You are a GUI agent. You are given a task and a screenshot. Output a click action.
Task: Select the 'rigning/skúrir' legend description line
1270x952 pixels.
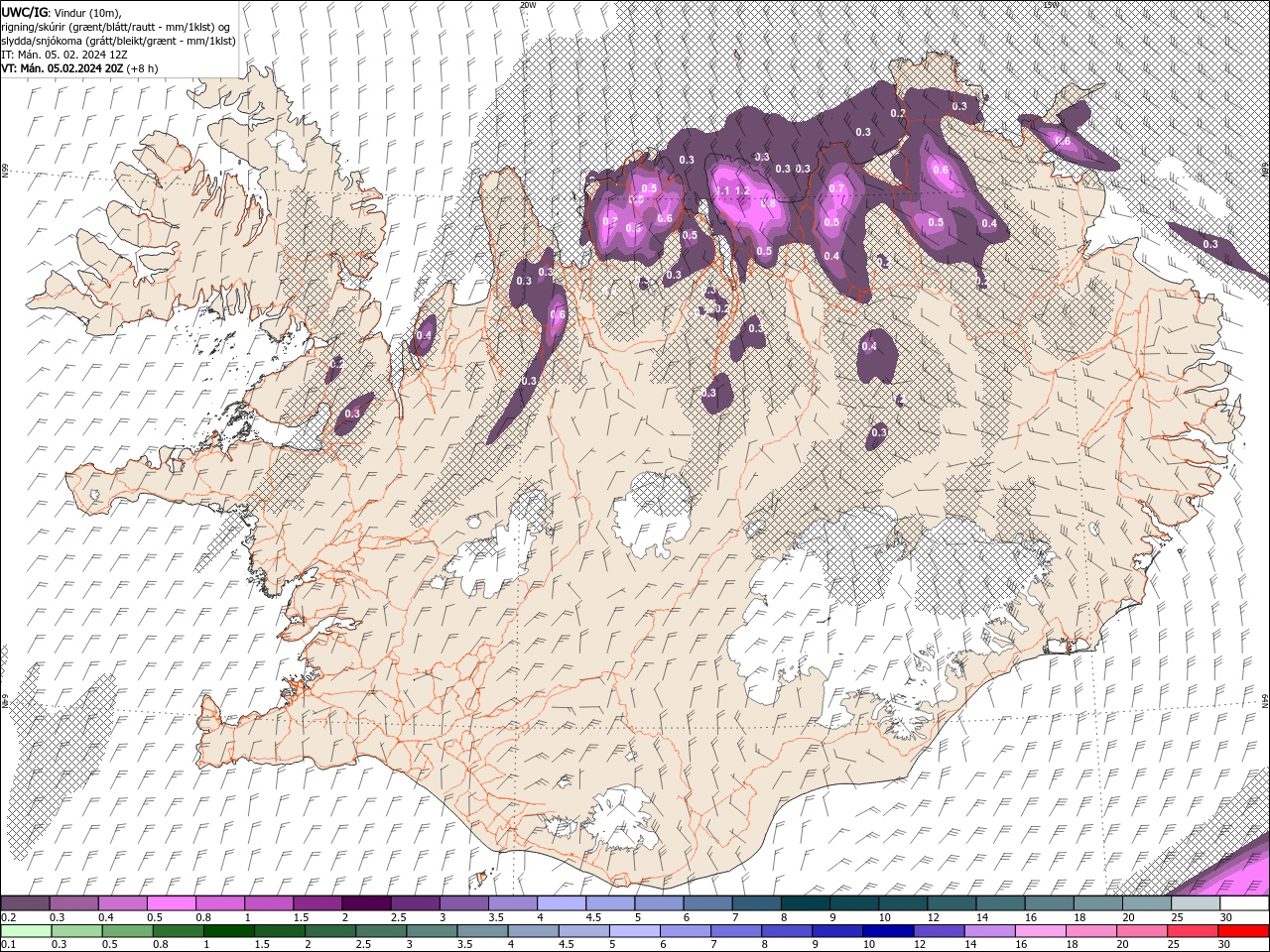point(116,27)
